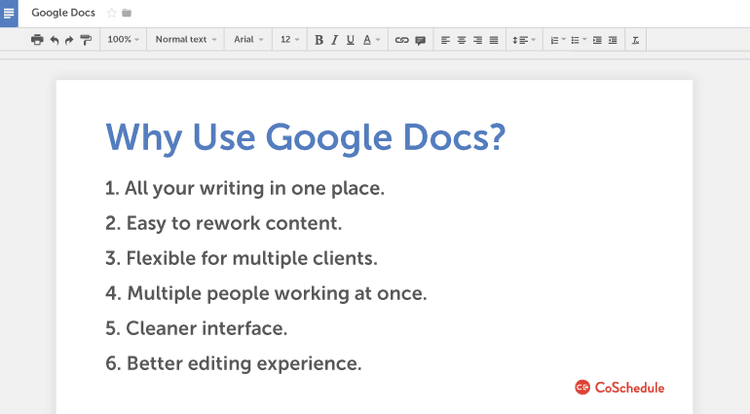
Task: Select the Paint format tool
Action: click(x=86, y=40)
